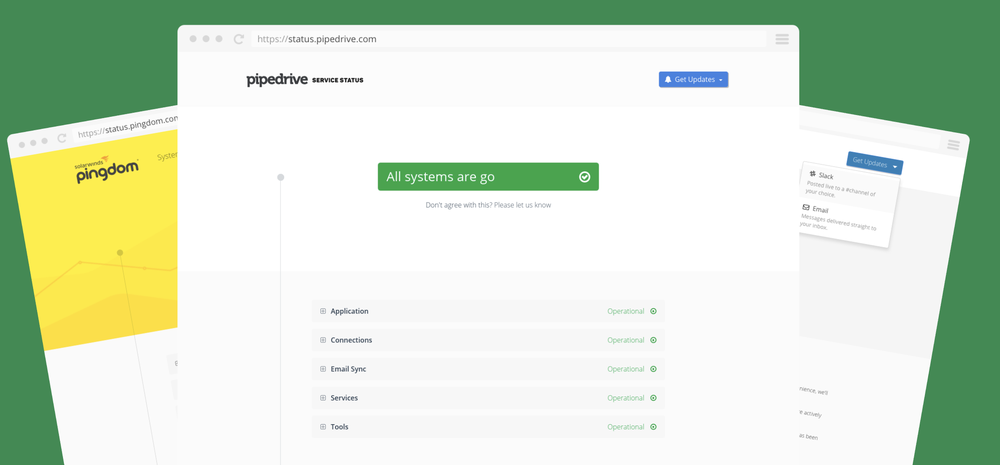This screenshot has height=465, width=1000.
Task: Click the Operational status icon for Application
Action: coord(653,311)
